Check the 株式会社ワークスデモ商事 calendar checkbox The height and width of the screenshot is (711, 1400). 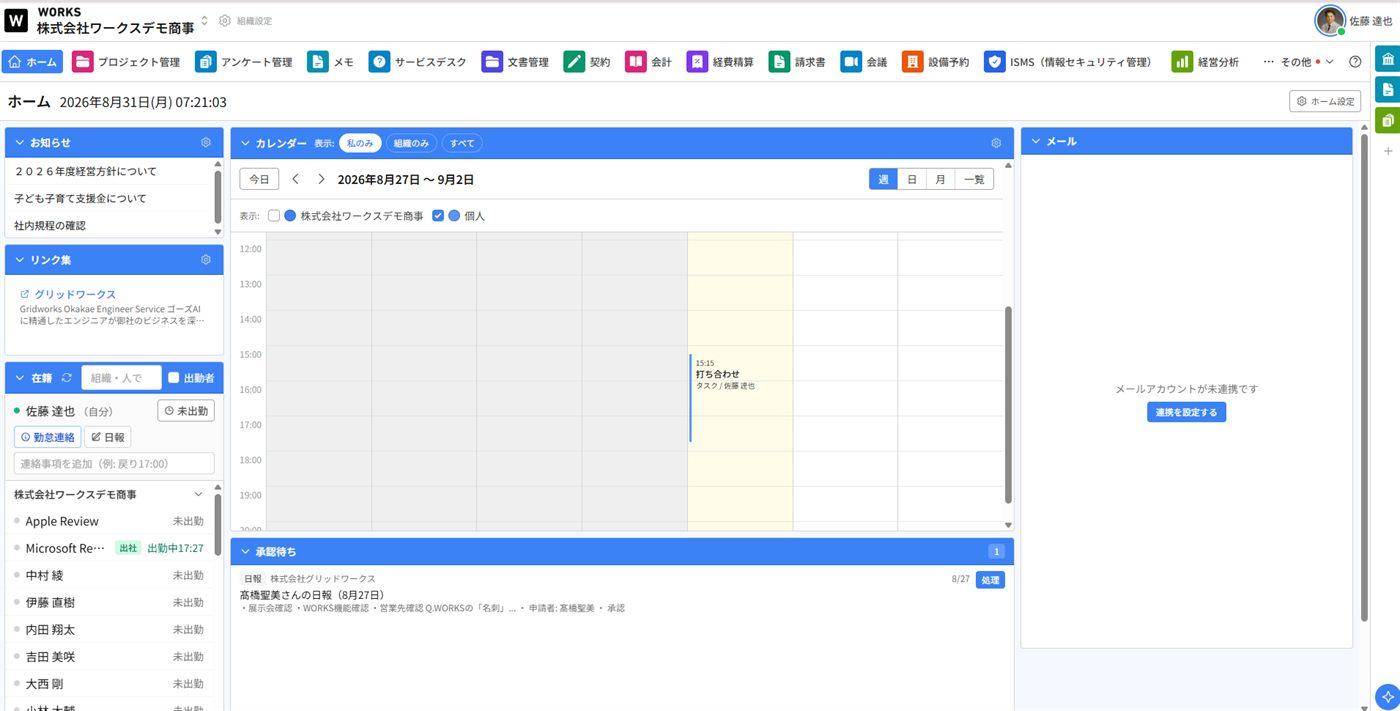(274, 215)
